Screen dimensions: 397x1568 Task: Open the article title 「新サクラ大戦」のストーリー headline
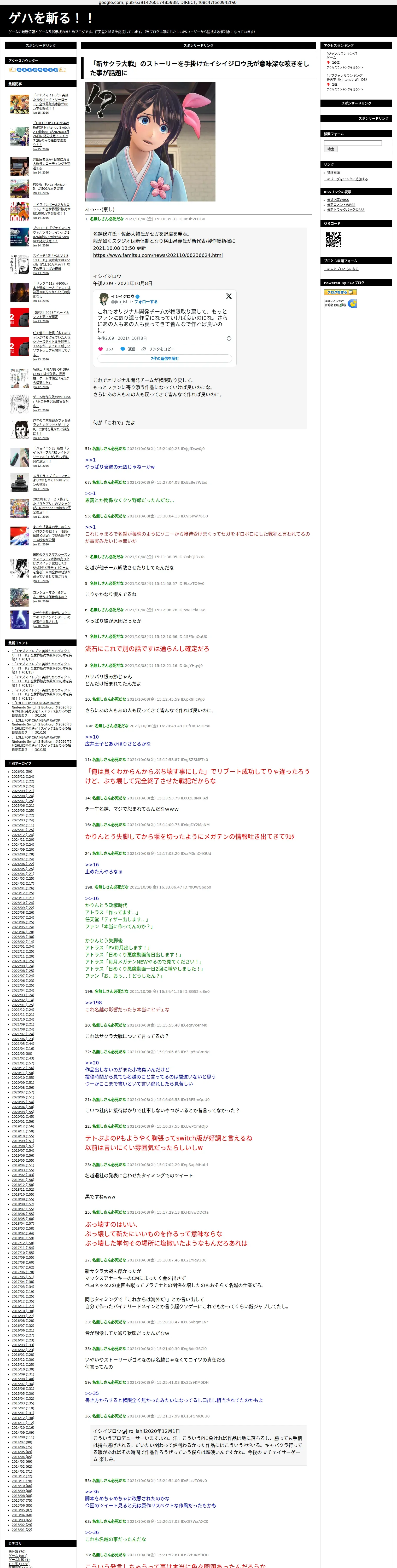coord(199,68)
